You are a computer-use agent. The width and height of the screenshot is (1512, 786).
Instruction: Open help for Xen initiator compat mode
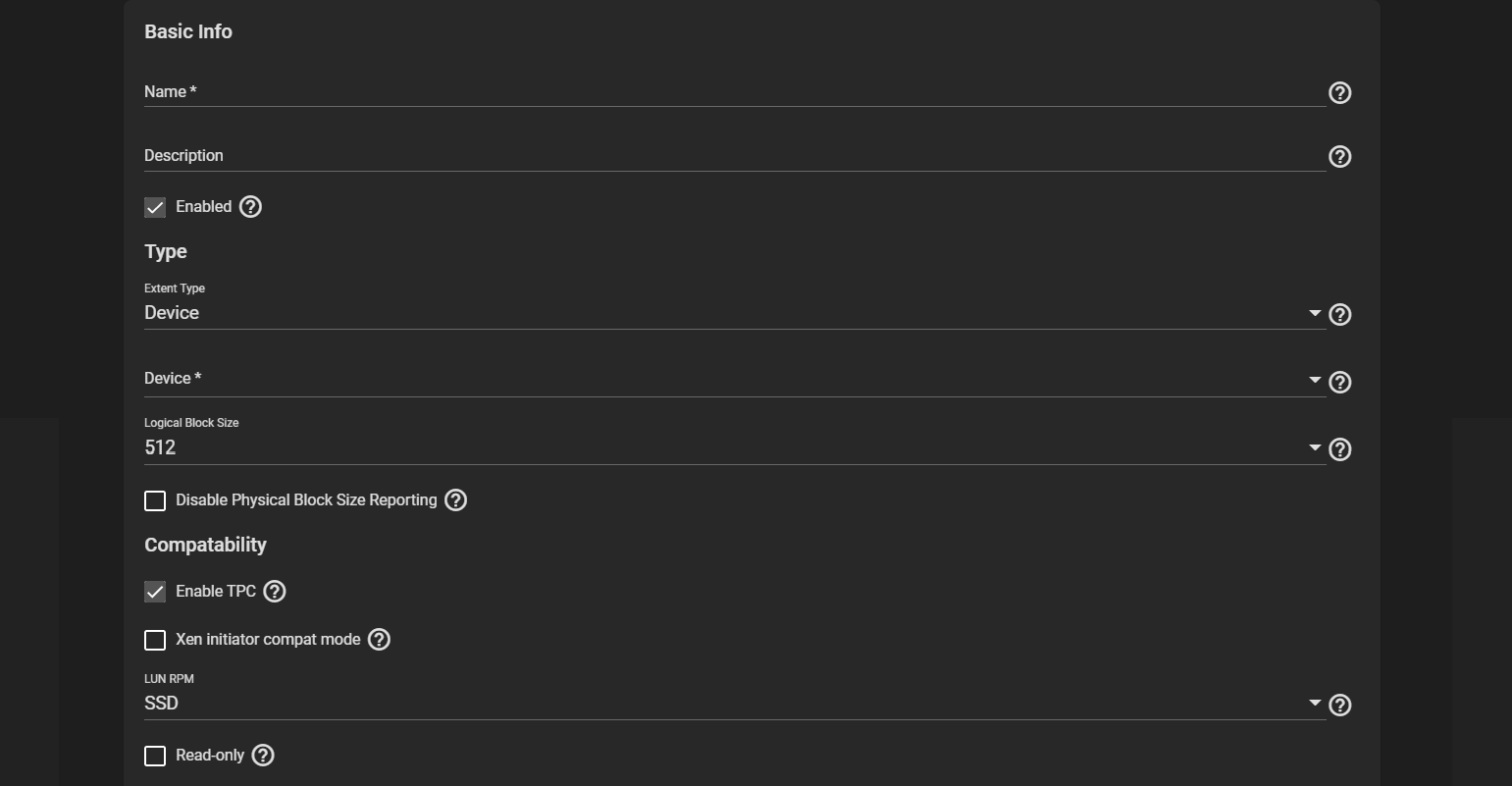[379, 640]
